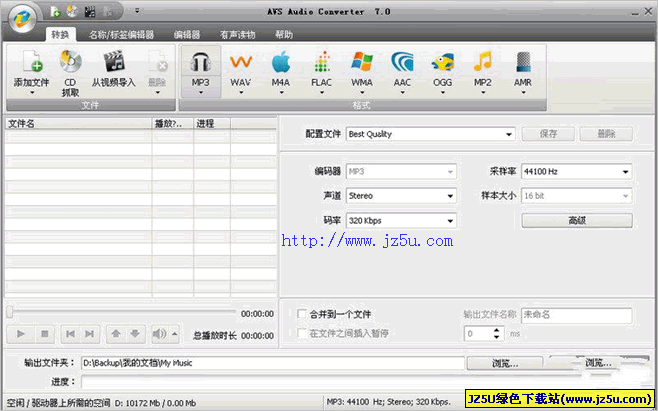The height and width of the screenshot is (411, 658).
Task: Expand arrow under 添加文件 button
Action: click(31, 92)
